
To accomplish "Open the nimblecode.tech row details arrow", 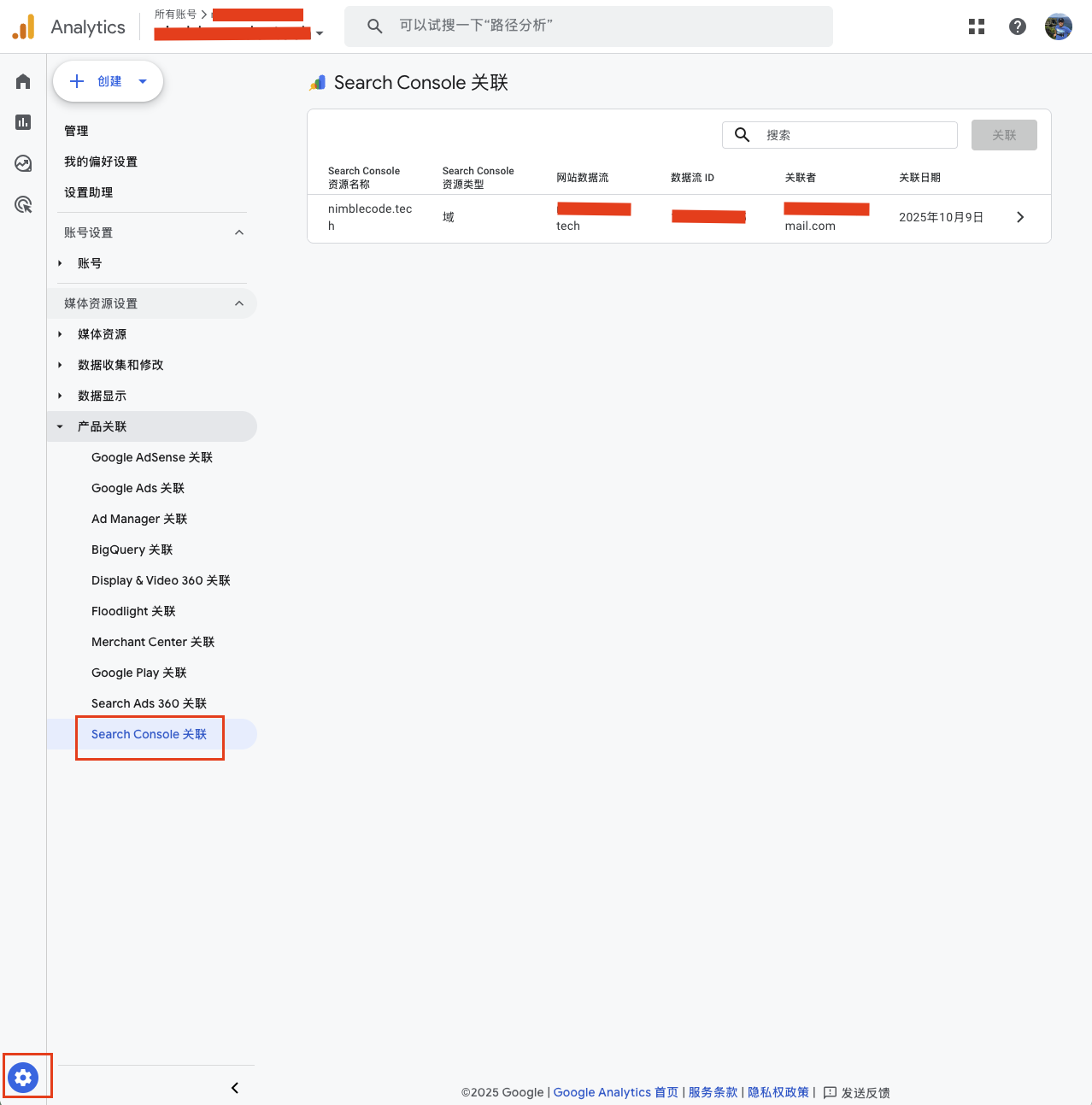I will point(1020,217).
